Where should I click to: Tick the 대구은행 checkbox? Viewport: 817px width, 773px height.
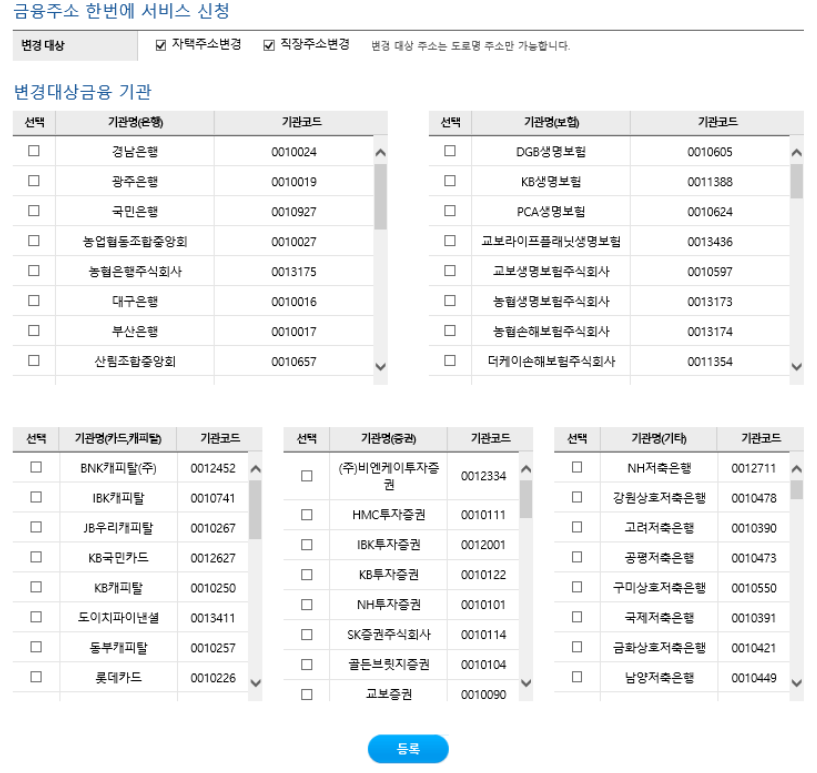coord(34,301)
